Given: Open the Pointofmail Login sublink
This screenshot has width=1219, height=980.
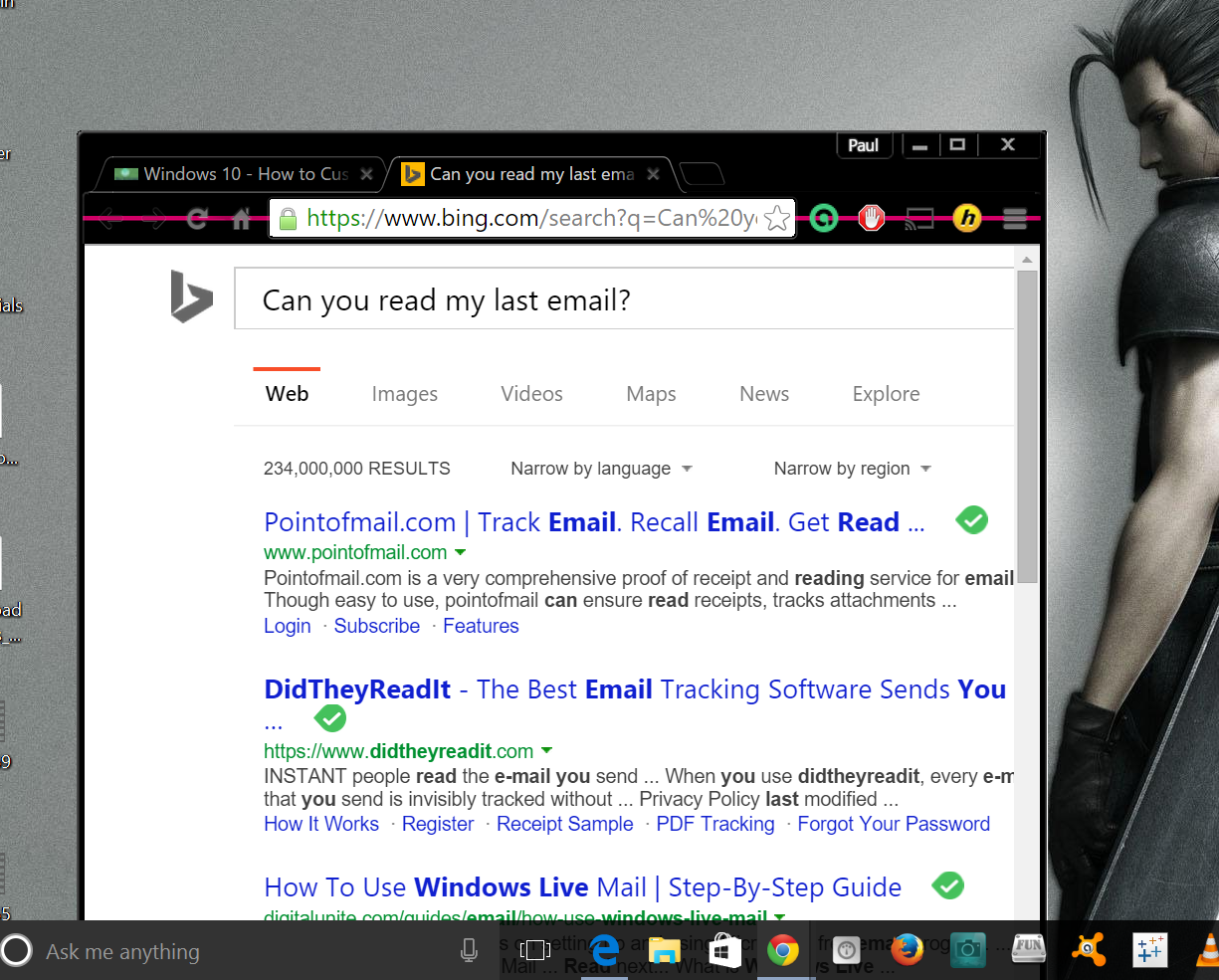Looking at the screenshot, I should [x=288, y=626].
